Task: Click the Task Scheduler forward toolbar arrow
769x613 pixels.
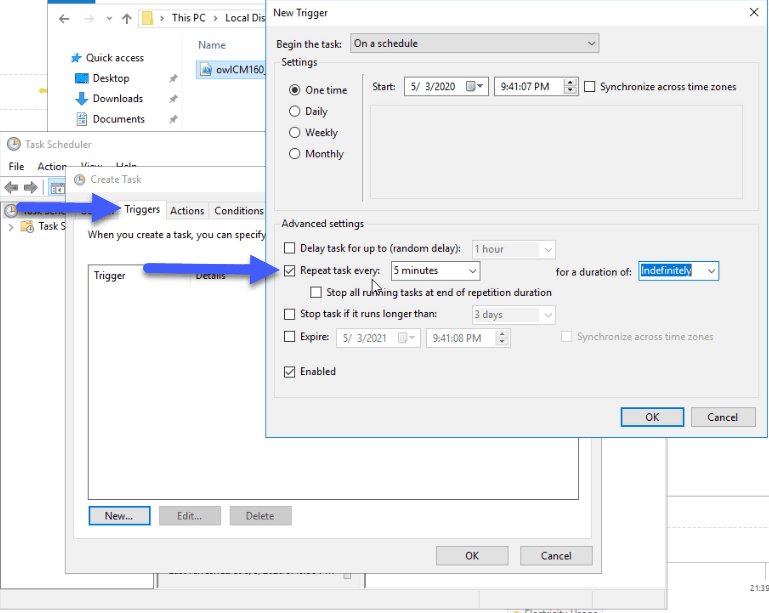Action: 31,187
